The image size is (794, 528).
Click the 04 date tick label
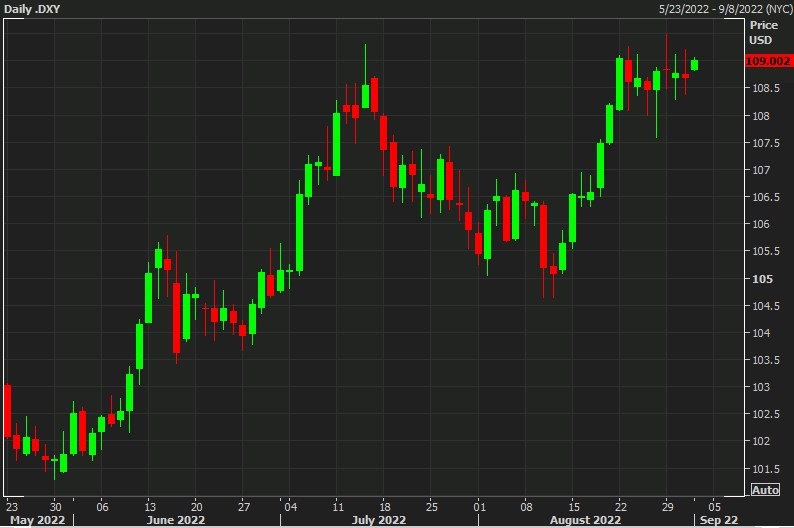(x=290, y=507)
